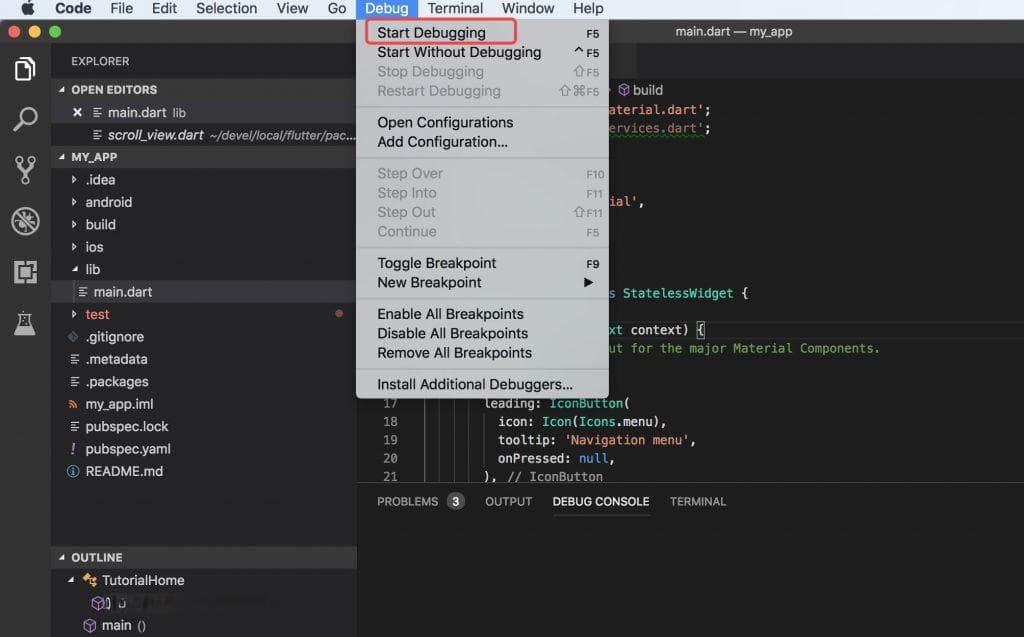
Task: Open the Extensions view icon
Action: (x=25, y=272)
